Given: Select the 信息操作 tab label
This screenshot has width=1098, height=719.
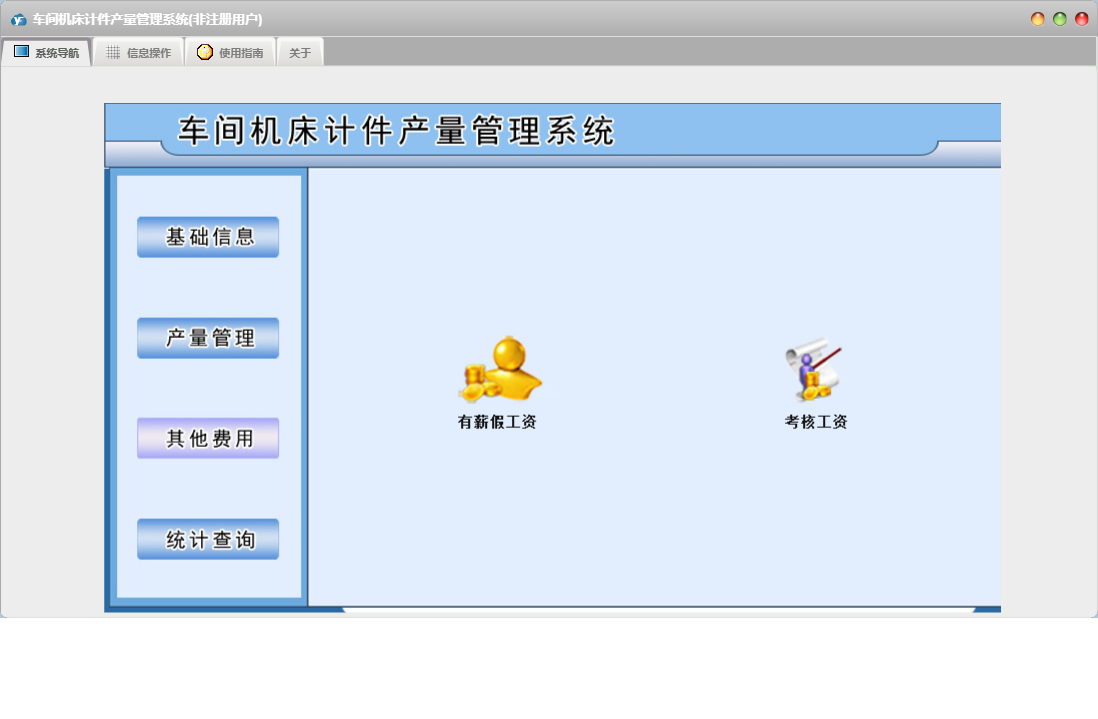Looking at the screenshot, I should pyautogui.click(x=149, y=53).
